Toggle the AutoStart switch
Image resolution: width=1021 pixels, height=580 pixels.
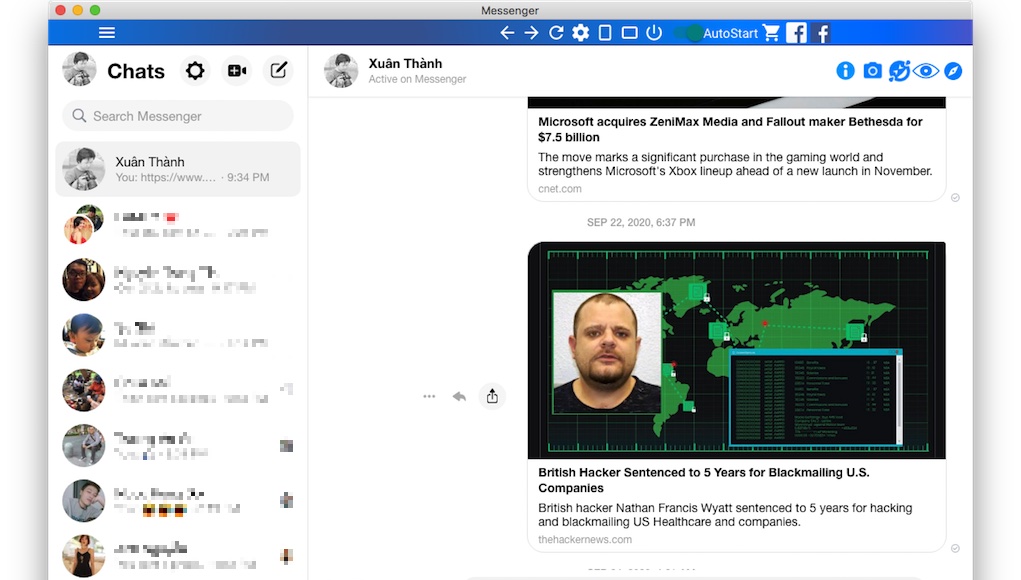[688, 33]
